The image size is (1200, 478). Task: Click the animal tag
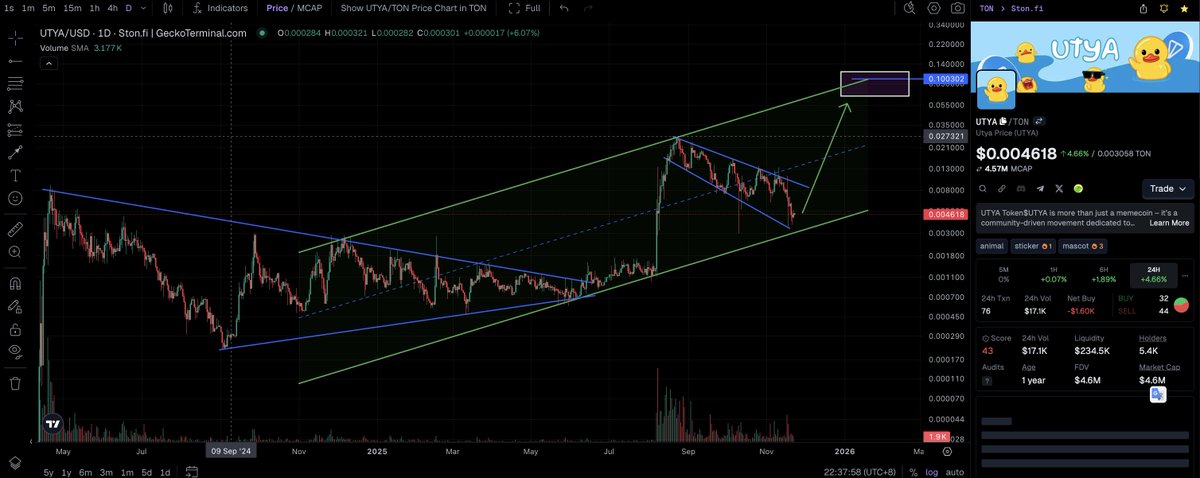(992, 245)
